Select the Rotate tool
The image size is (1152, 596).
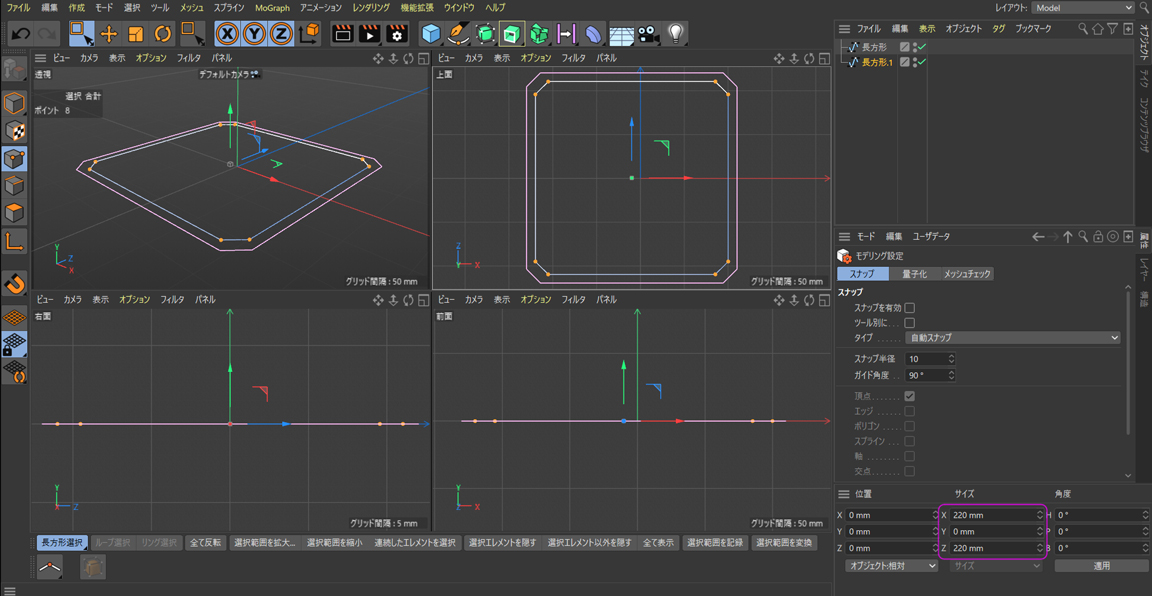[162, 33]
